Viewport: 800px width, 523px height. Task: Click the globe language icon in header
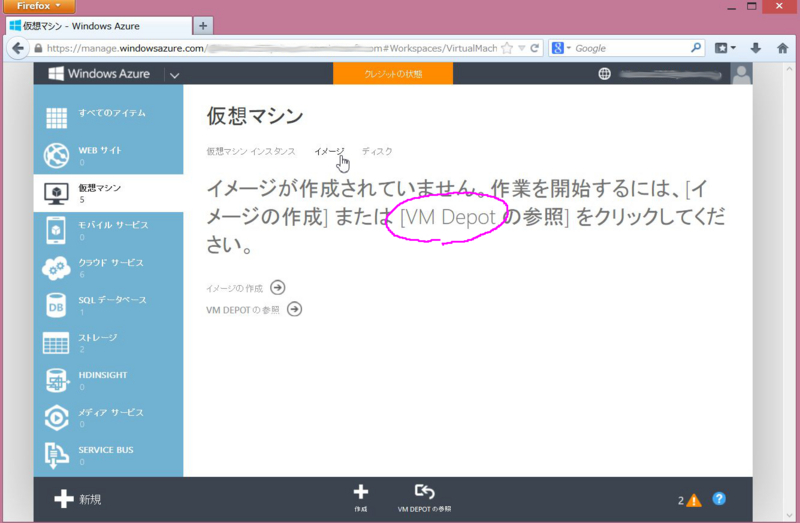pyautogui.click(x=604, y=74)
